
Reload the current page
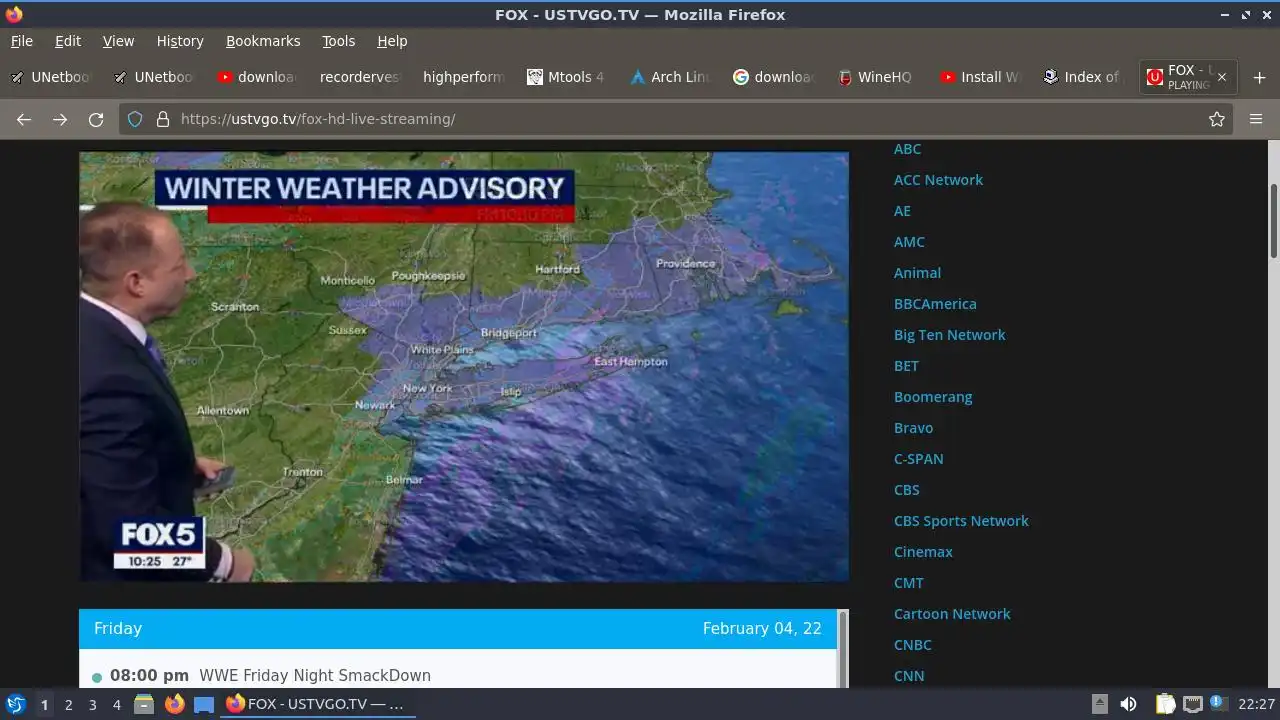(x=96, y=119)
